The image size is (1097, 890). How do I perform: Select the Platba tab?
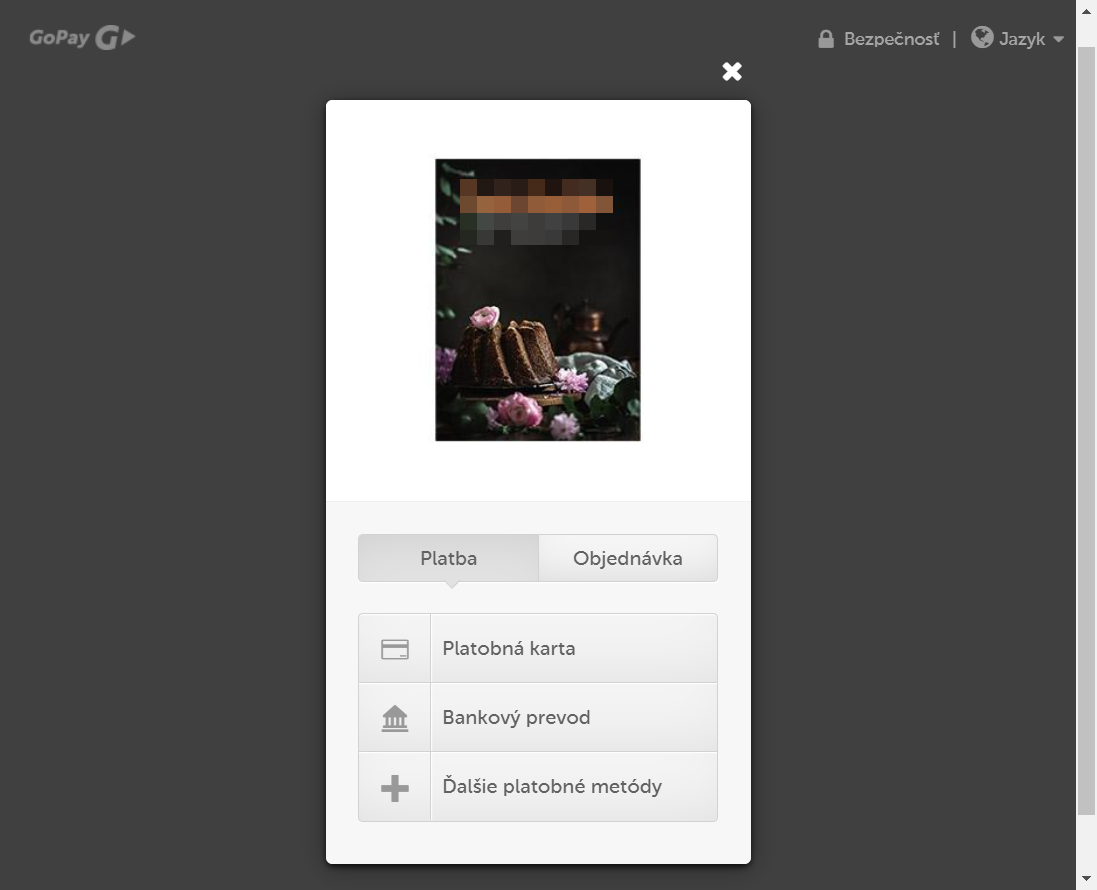click(x=448, y=558)
